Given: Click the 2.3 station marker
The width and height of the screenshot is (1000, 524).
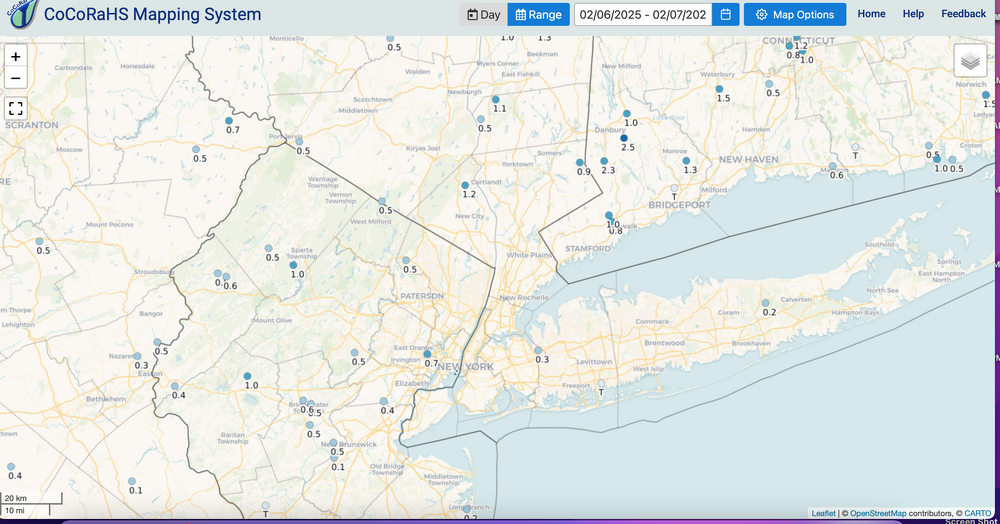Looking at the screenshot, I should pyautogui.click(x=604, y=161).
